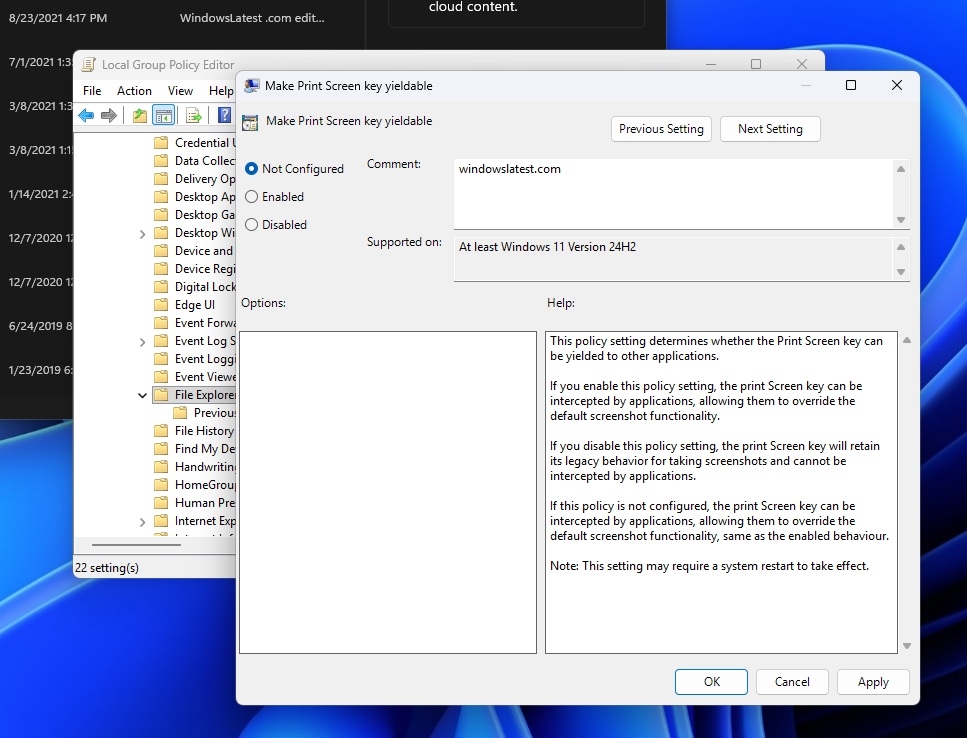Open the View menu
The height and width of the screenshot is (738, 967).
[x=179, y=90]
